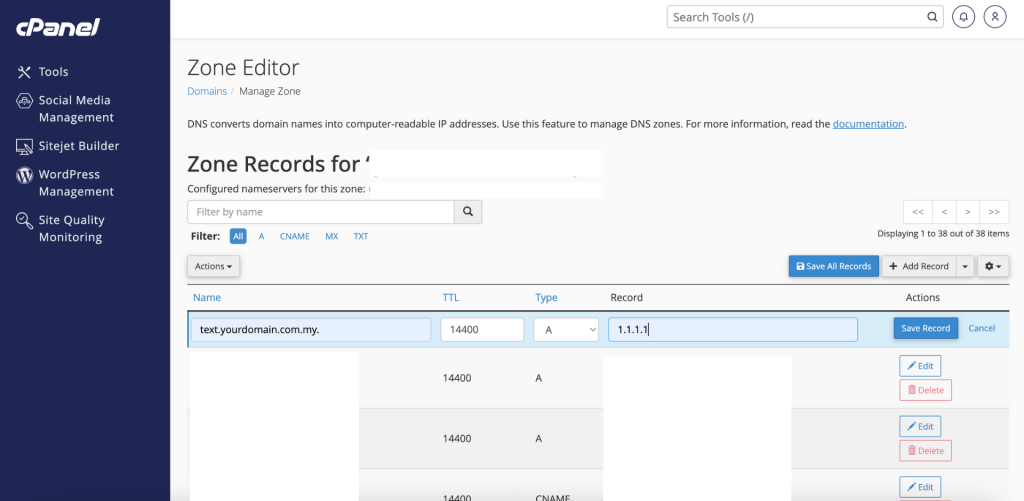This screenshot has height=501, width=1024.
Task: Open the notifications bell icon
Action: pos(963,17)
